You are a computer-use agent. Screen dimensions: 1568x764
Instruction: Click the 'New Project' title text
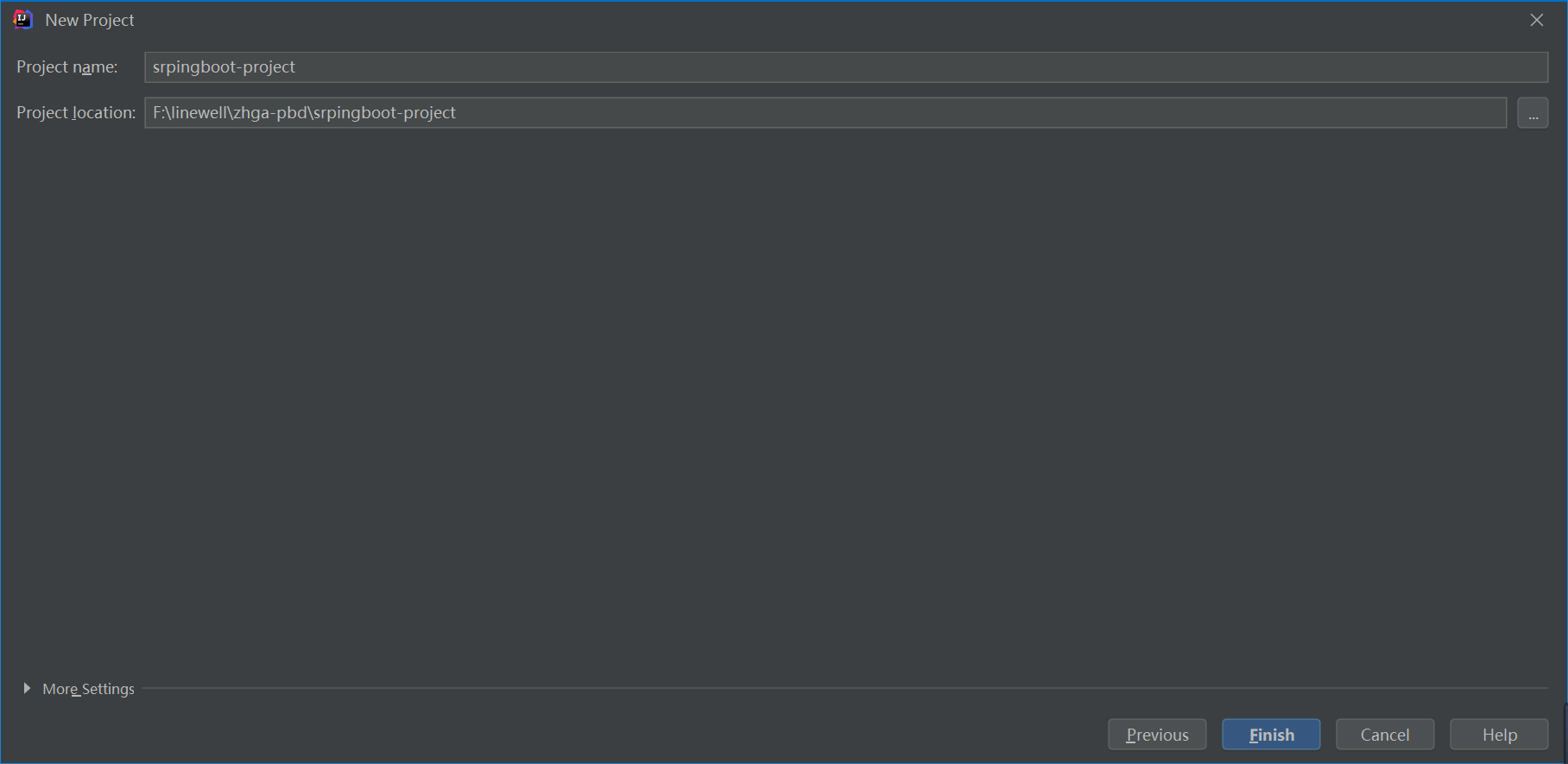pos(90,20)
